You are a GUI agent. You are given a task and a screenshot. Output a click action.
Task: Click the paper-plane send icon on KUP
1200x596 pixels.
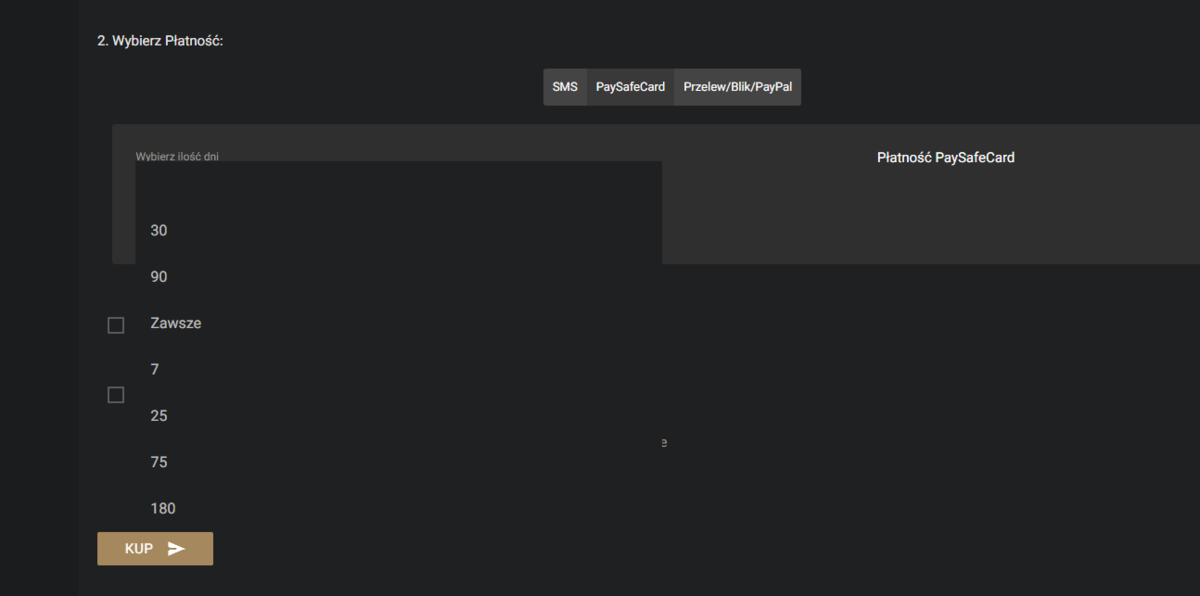coord(176,549)
